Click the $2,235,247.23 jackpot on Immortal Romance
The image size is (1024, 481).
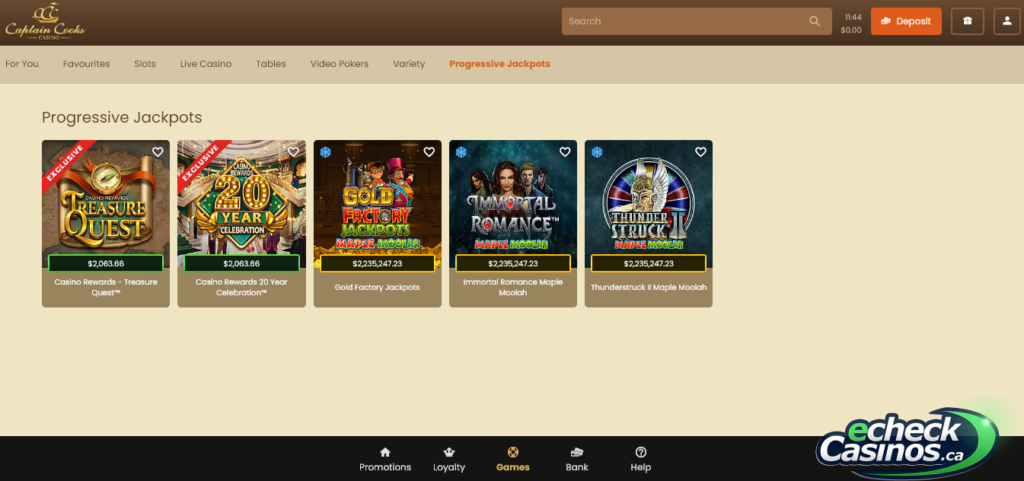pyautogui.click(x=513, y=264)
